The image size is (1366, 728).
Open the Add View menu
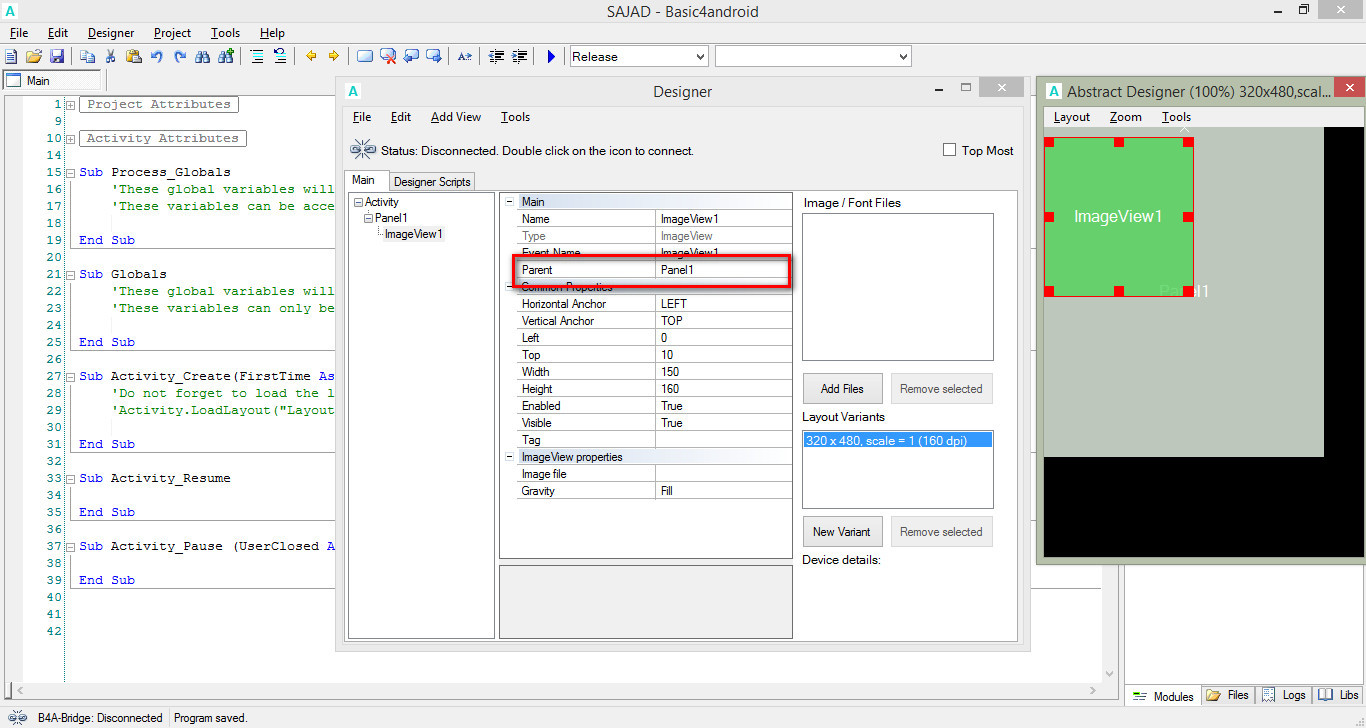[455, 117]
